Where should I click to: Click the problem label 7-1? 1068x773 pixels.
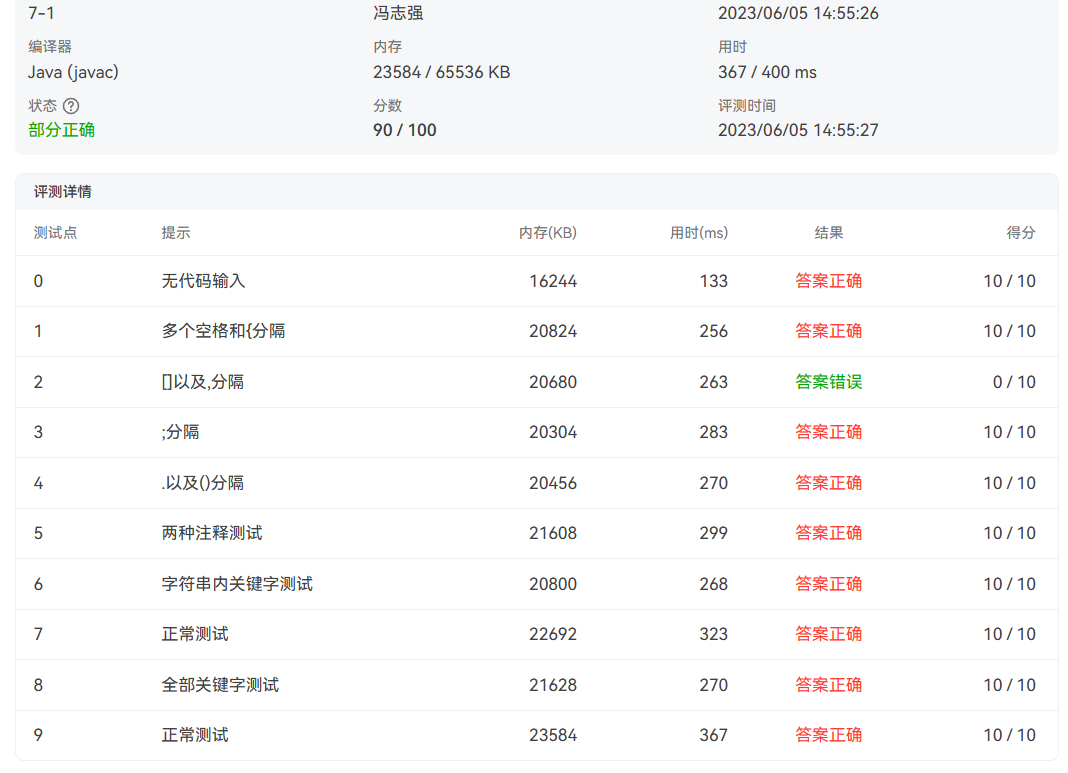coord(42,13)
